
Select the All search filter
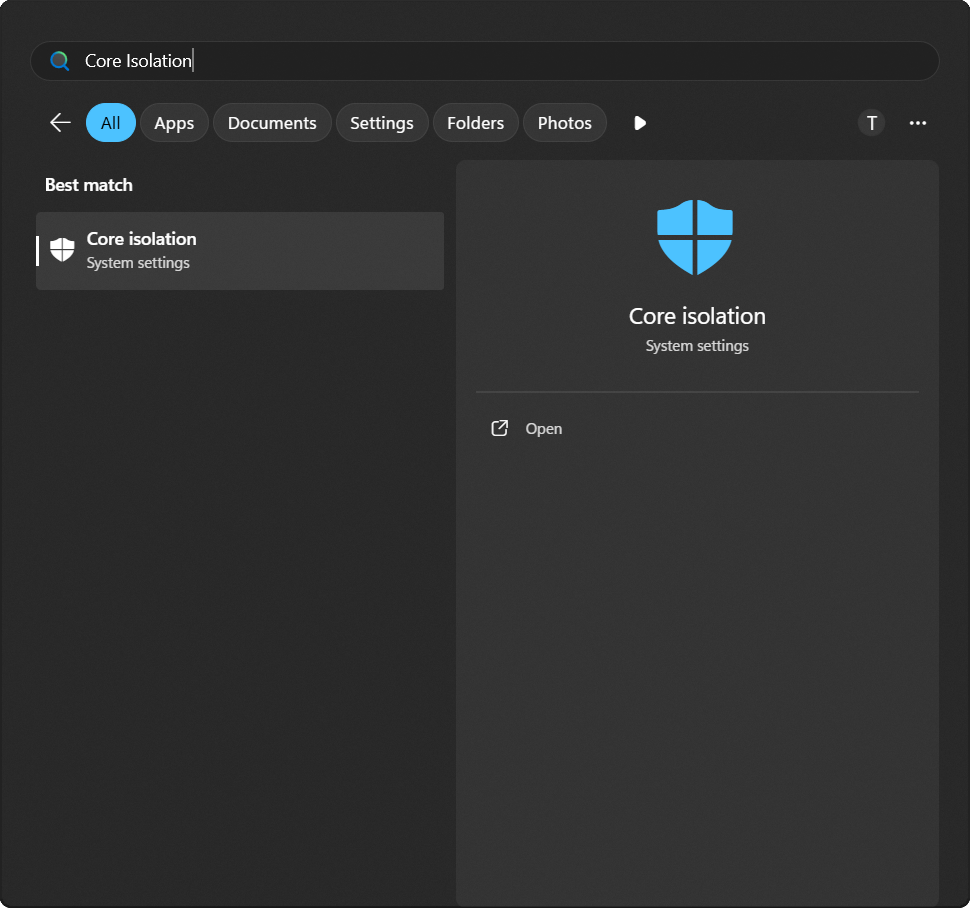click(x=110, y=122)
